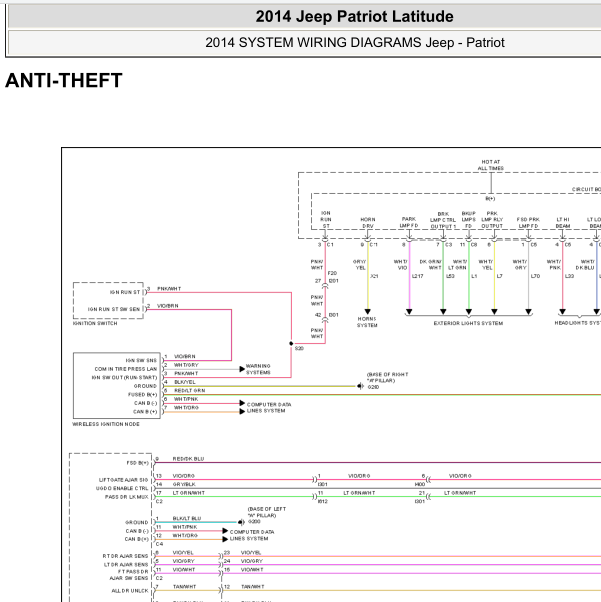Click 'COM IN TIRE PRESS LAN' pin label
The width and height of the screenshot is (601, 602).
coord(126,369)
